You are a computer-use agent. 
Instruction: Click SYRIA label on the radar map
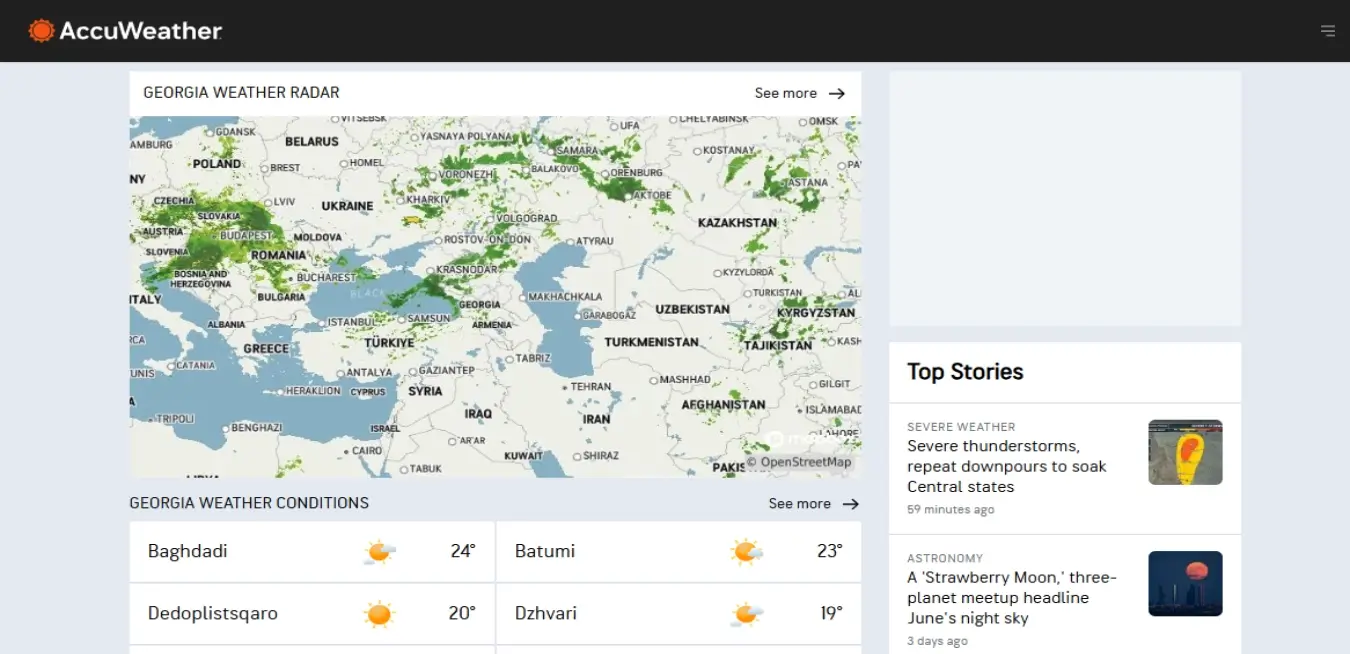pyautogui.click(x=425, y=391)
